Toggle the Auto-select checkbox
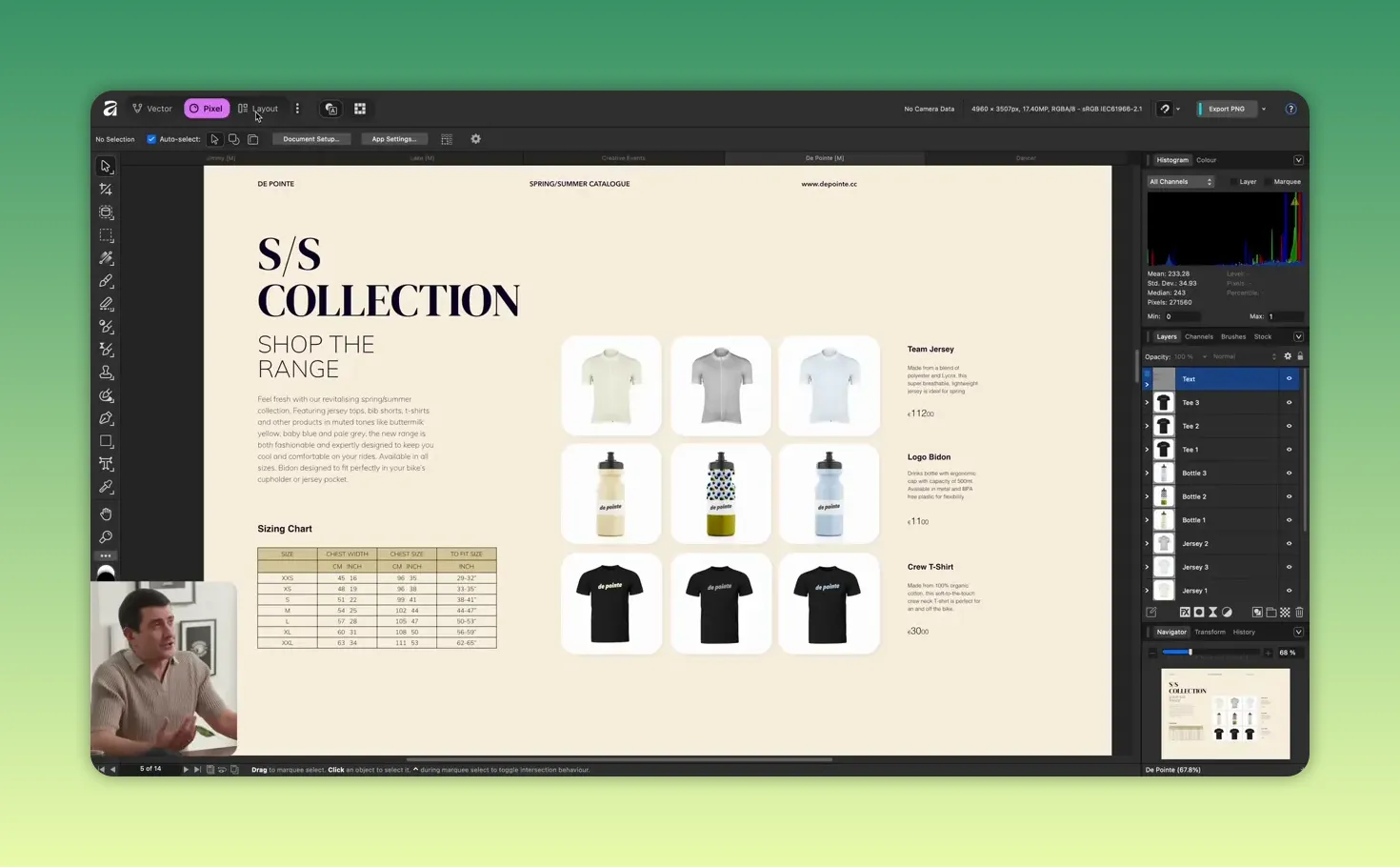 click(151, 139)
